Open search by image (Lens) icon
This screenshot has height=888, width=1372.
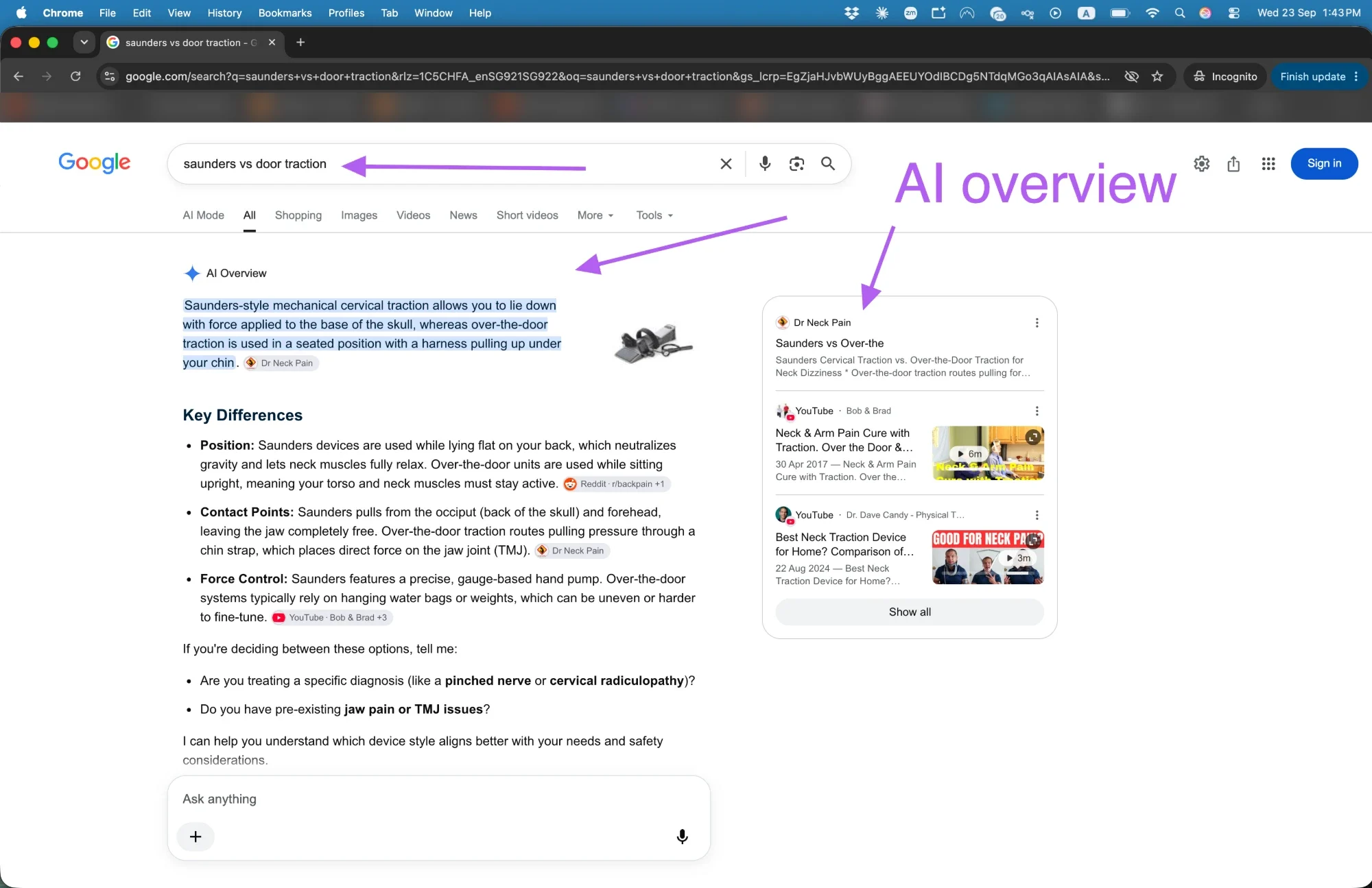click(796, 164)
